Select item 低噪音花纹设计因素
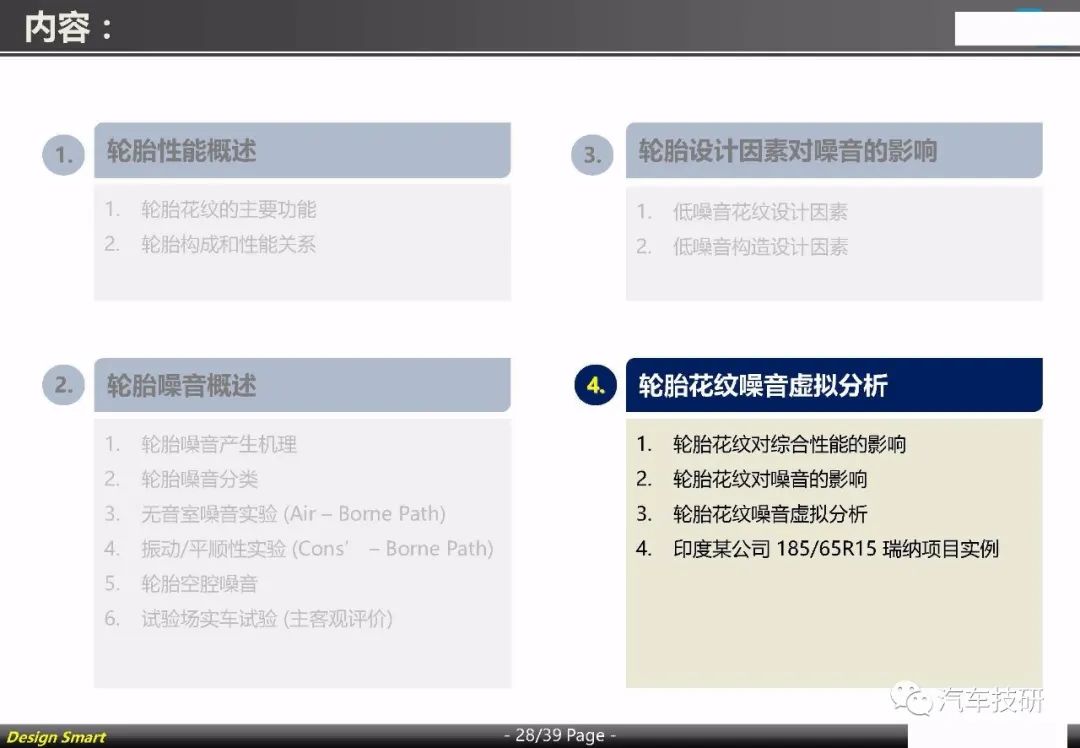The width and height of the screenshot is (1080, 748). click(760, 212)
